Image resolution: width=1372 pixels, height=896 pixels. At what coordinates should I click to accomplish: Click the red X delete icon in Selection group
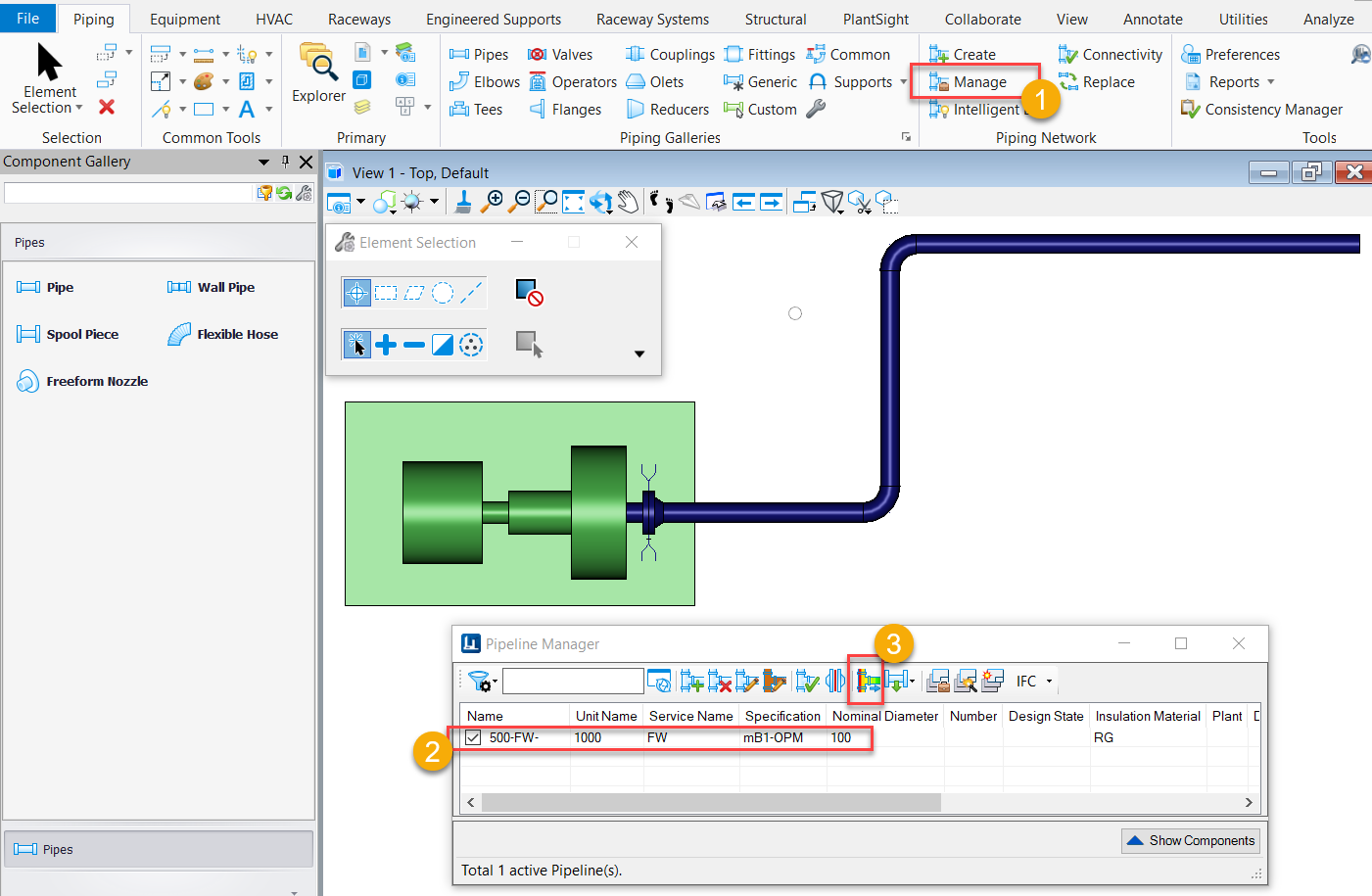pos(107,107)
